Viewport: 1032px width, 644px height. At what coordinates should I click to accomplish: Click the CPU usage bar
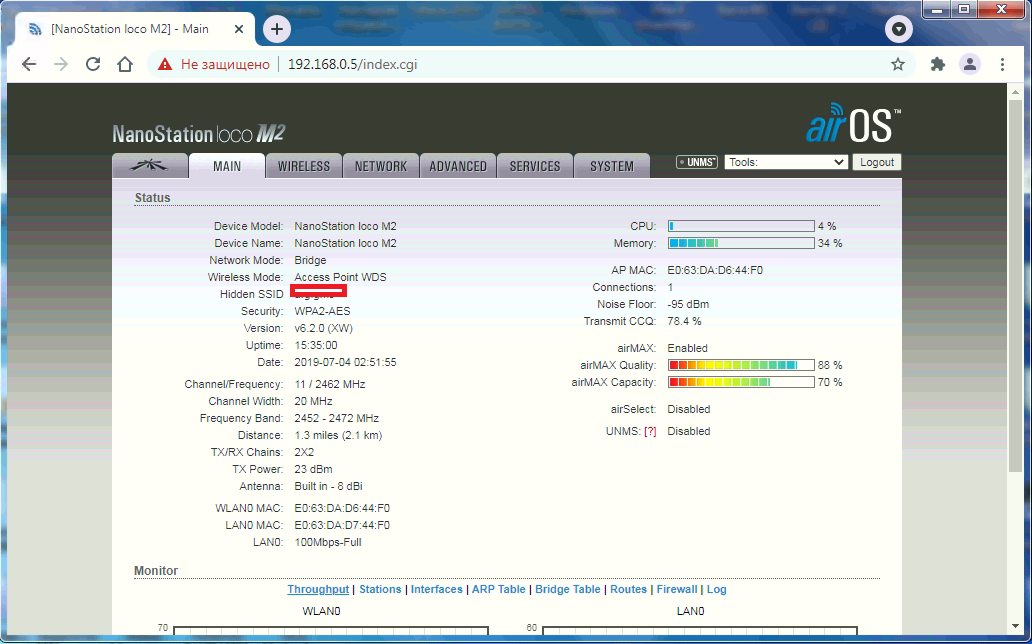click(741, 226)
